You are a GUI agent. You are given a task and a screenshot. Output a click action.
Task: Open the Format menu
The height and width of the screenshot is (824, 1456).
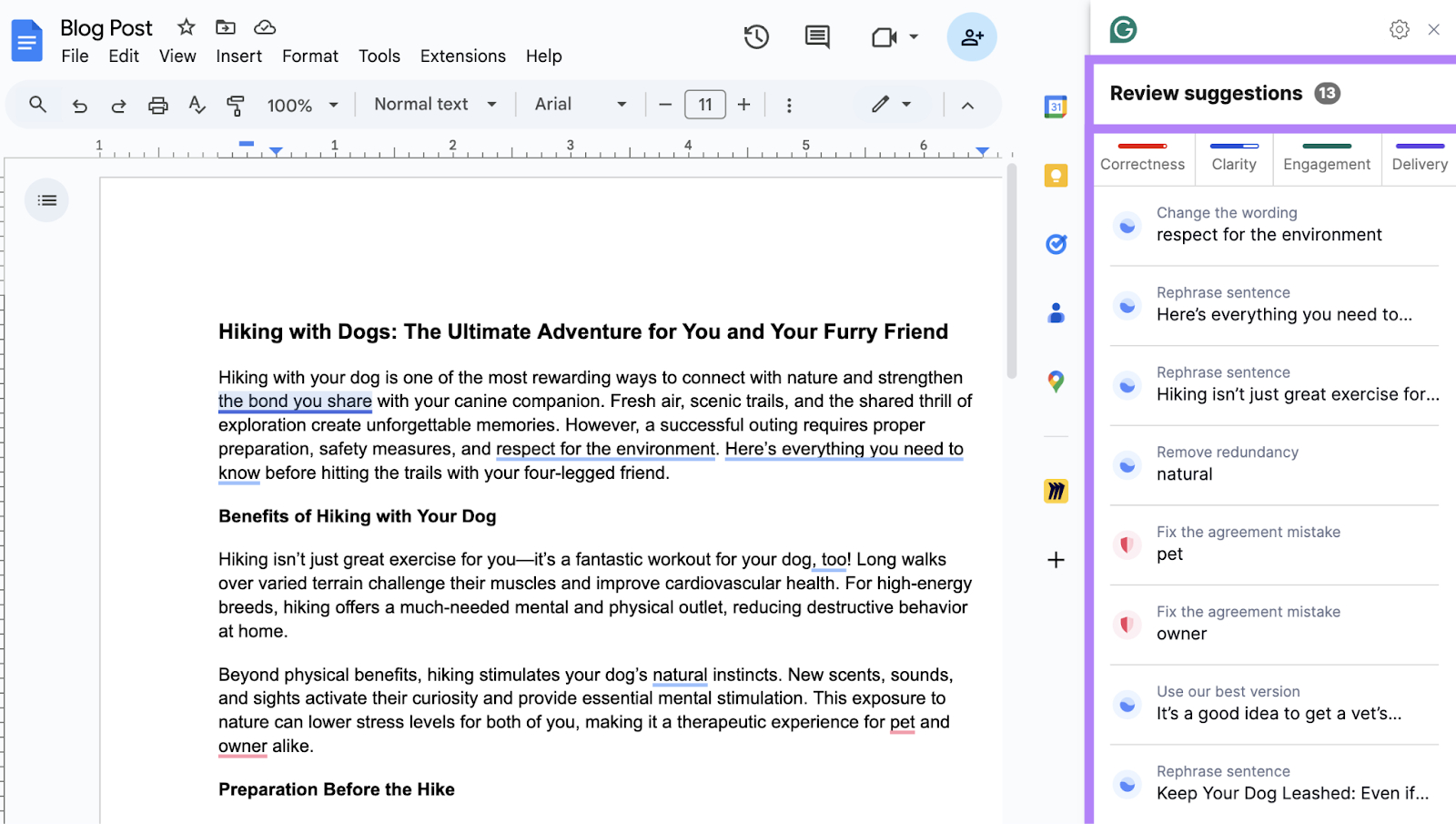click(x=309, y=56)
